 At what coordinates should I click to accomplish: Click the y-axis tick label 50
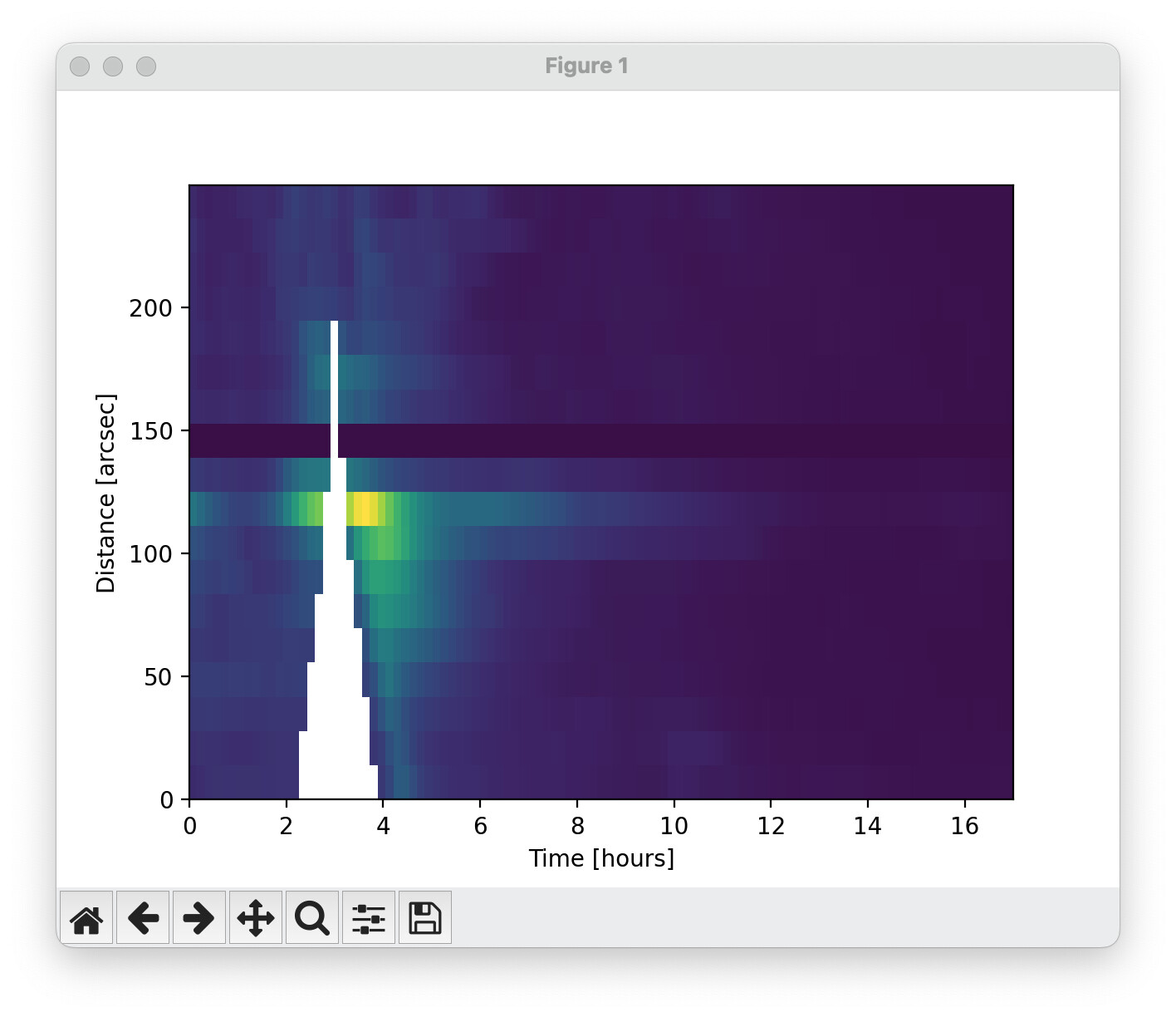(158, 677)
